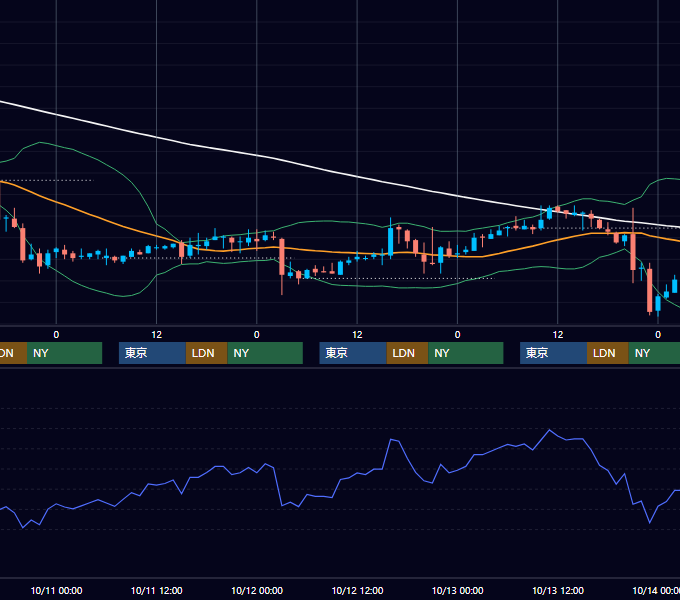This screenshot has width=680, height=600.
Task: Click the 10/13 12:00 date label
Action: tap(558, 590)
